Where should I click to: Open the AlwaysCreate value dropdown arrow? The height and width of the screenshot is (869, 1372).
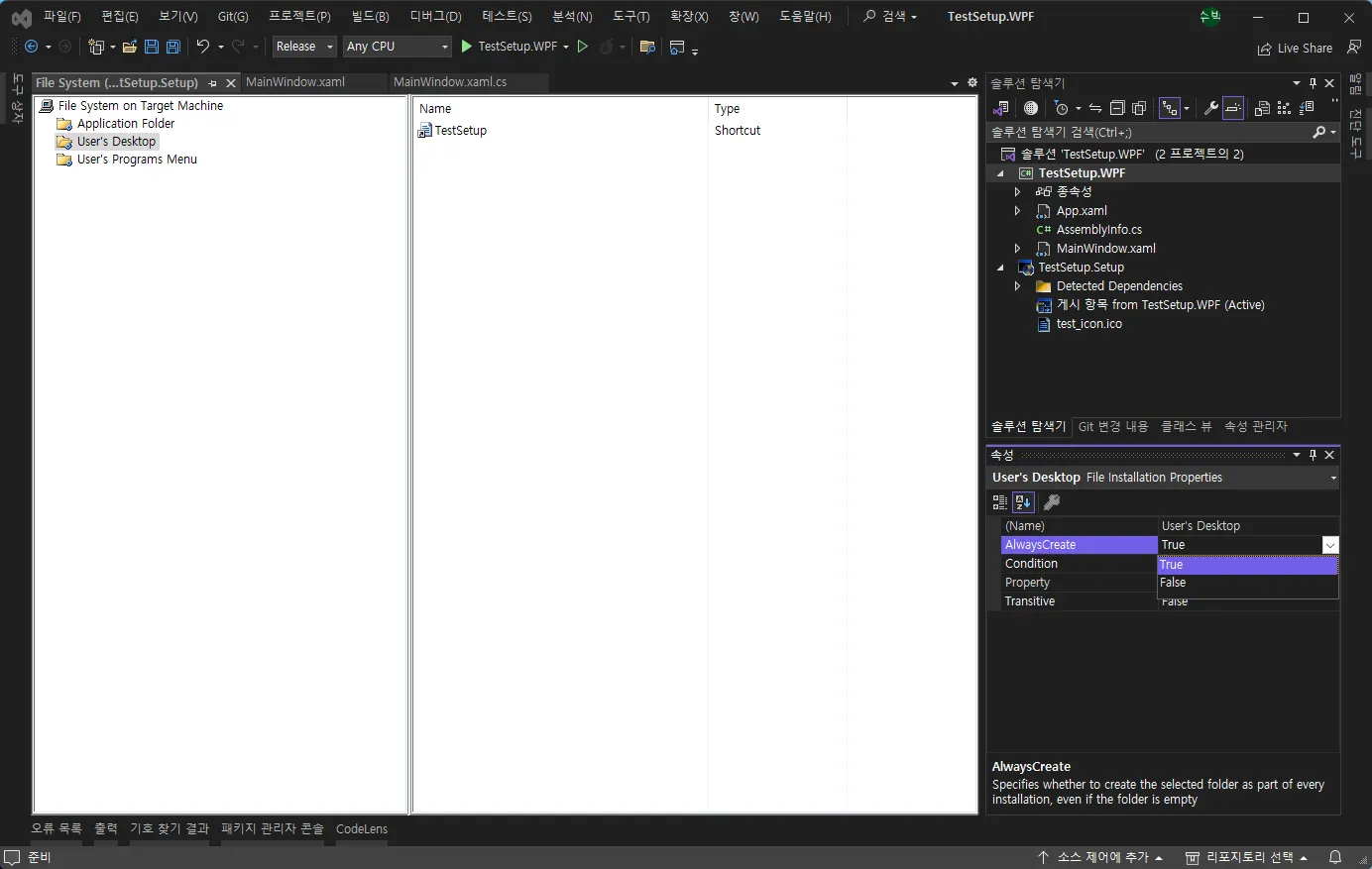click(x=1330, y=545)
